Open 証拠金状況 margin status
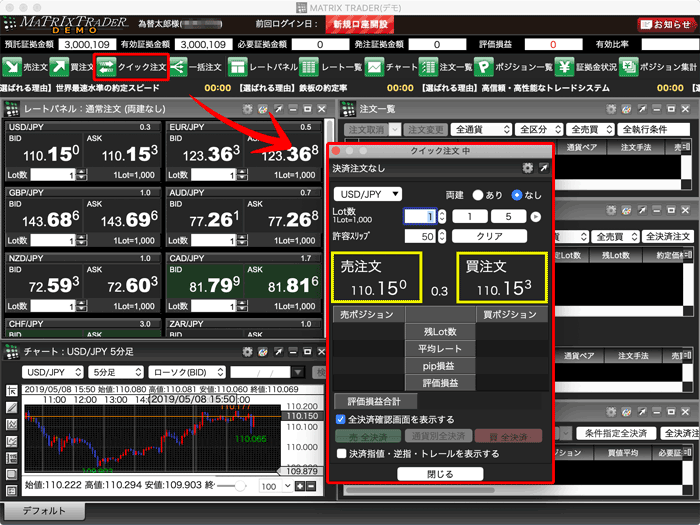The image size is (700, 525). coord(586,67)
